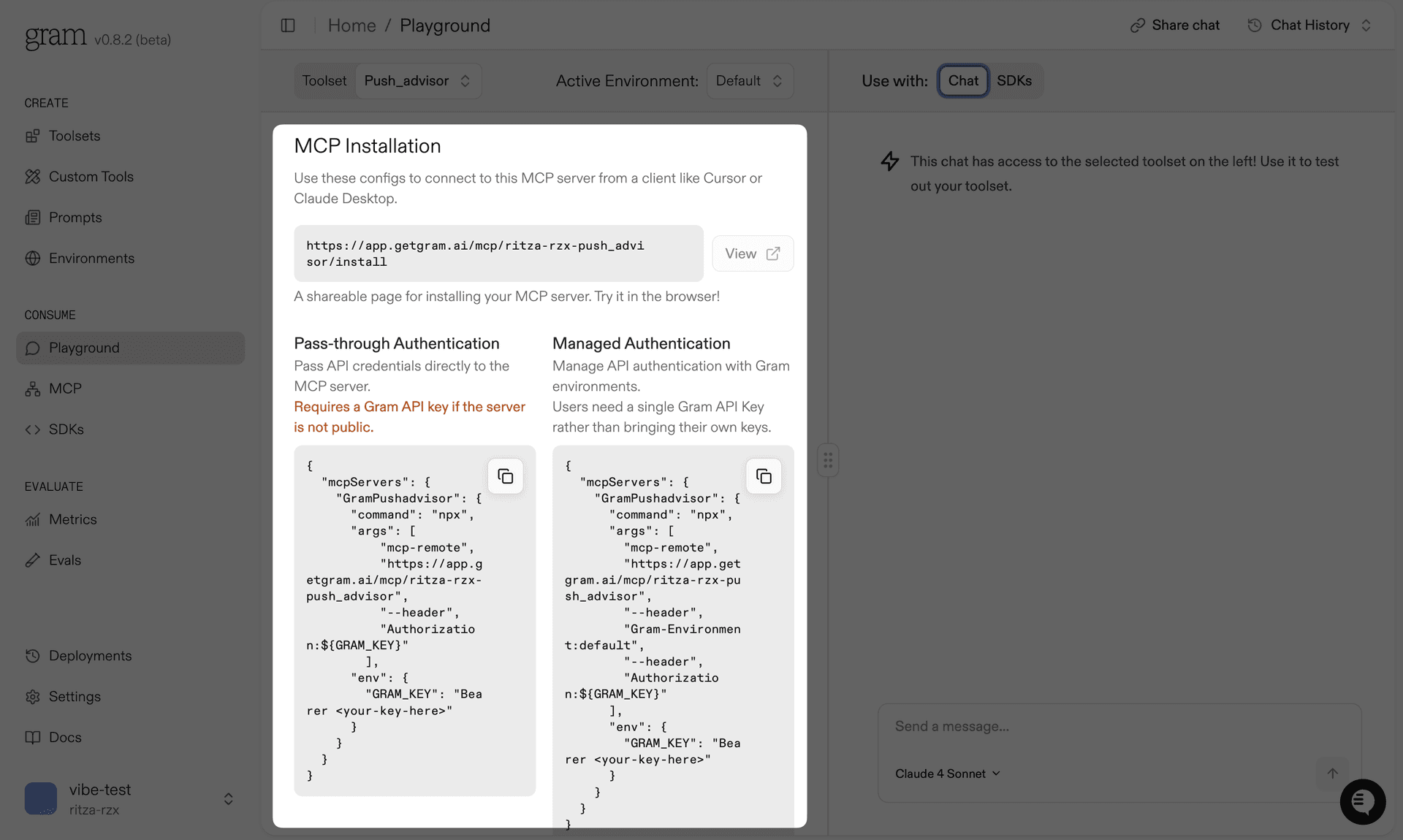1403x840 pixels.
Task: Switch to SDKs mode
Action: click(1014, 80)
